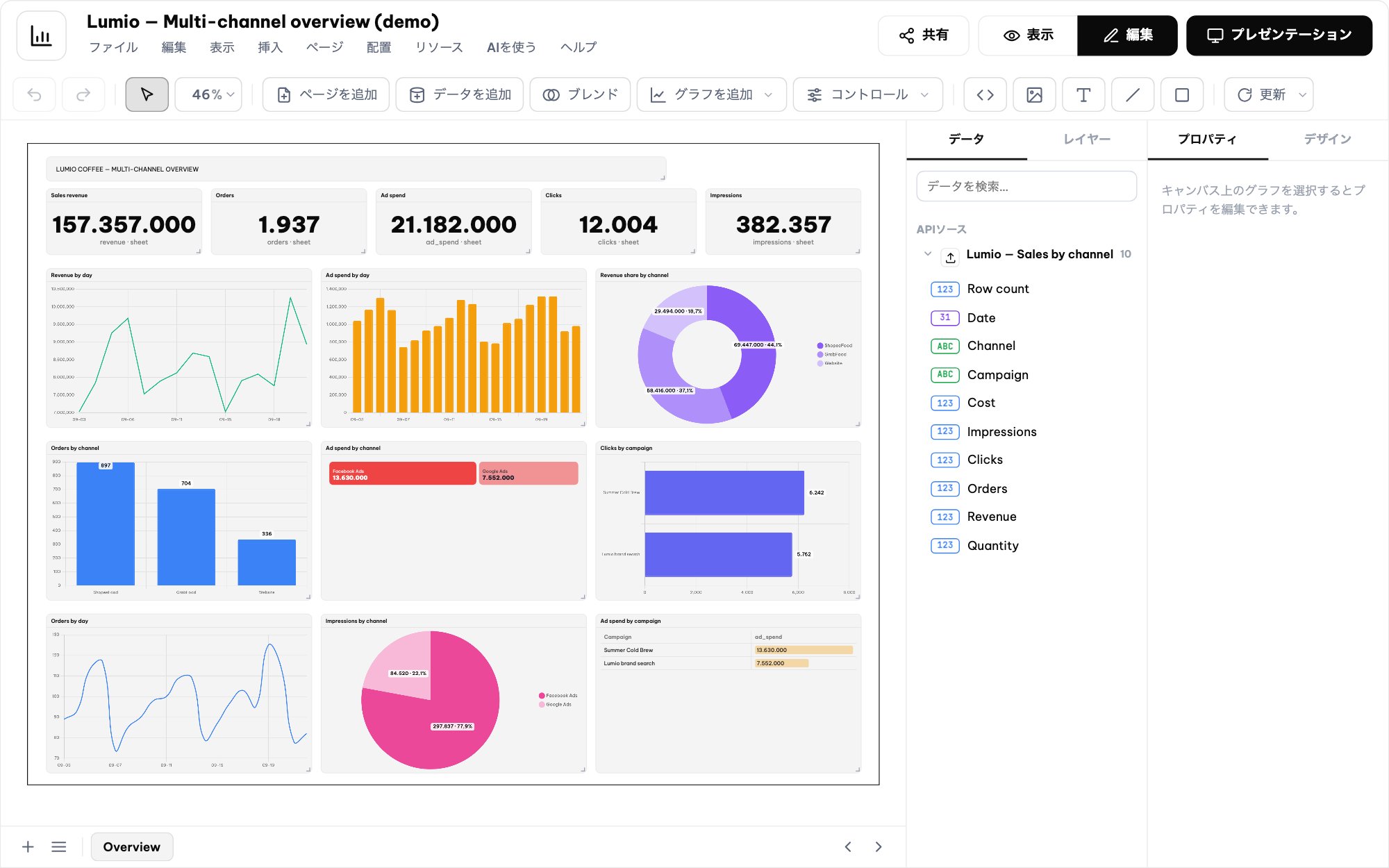Collapse the Lumio – Sales by channel source
The width and height of the screenshot is (1389, 868).
[x=928, y=254]
